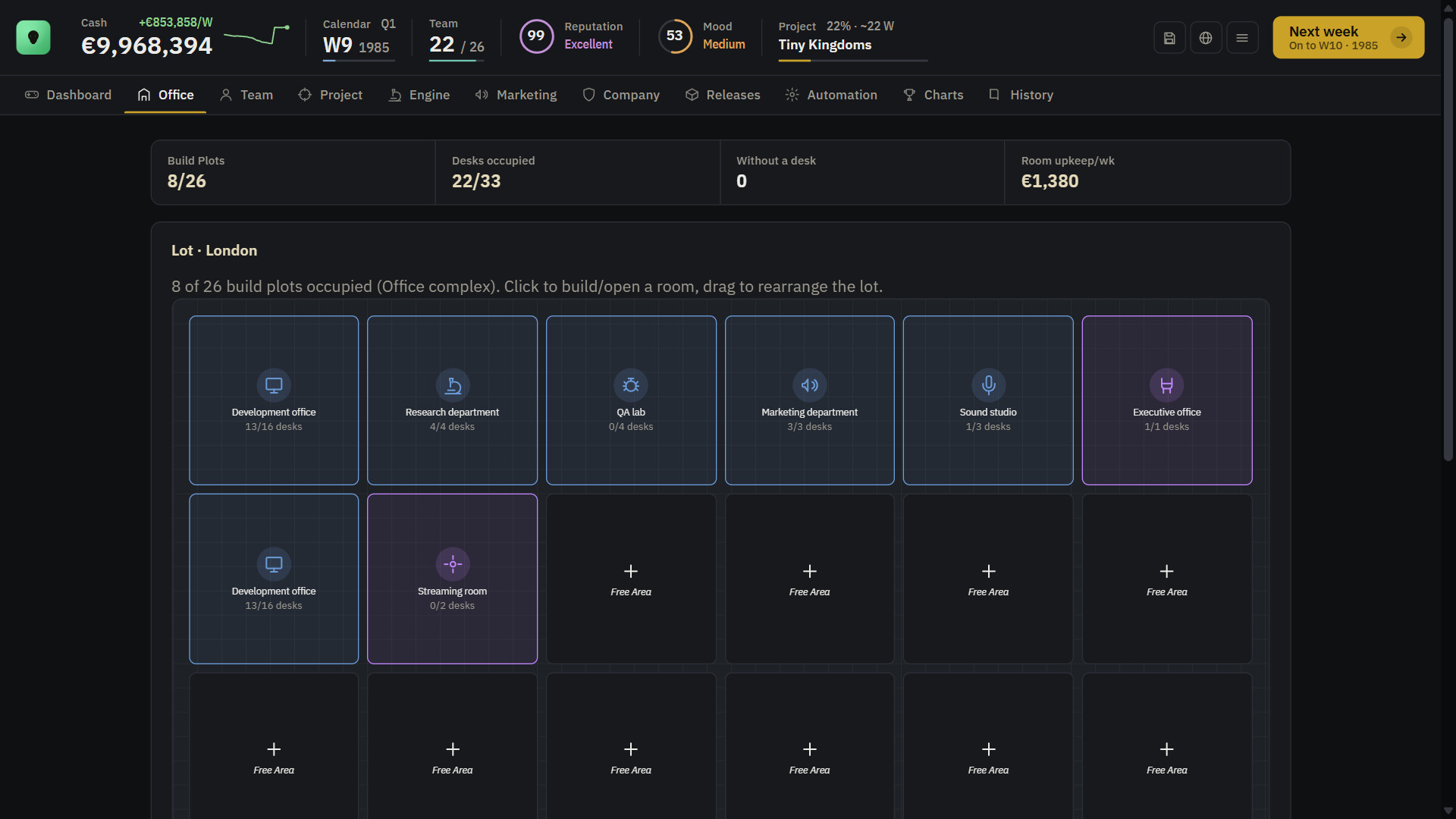Click the Team 22 / 26 counter
The height and width of the screenshot is (819, 1456).
(x=457, y=45)
